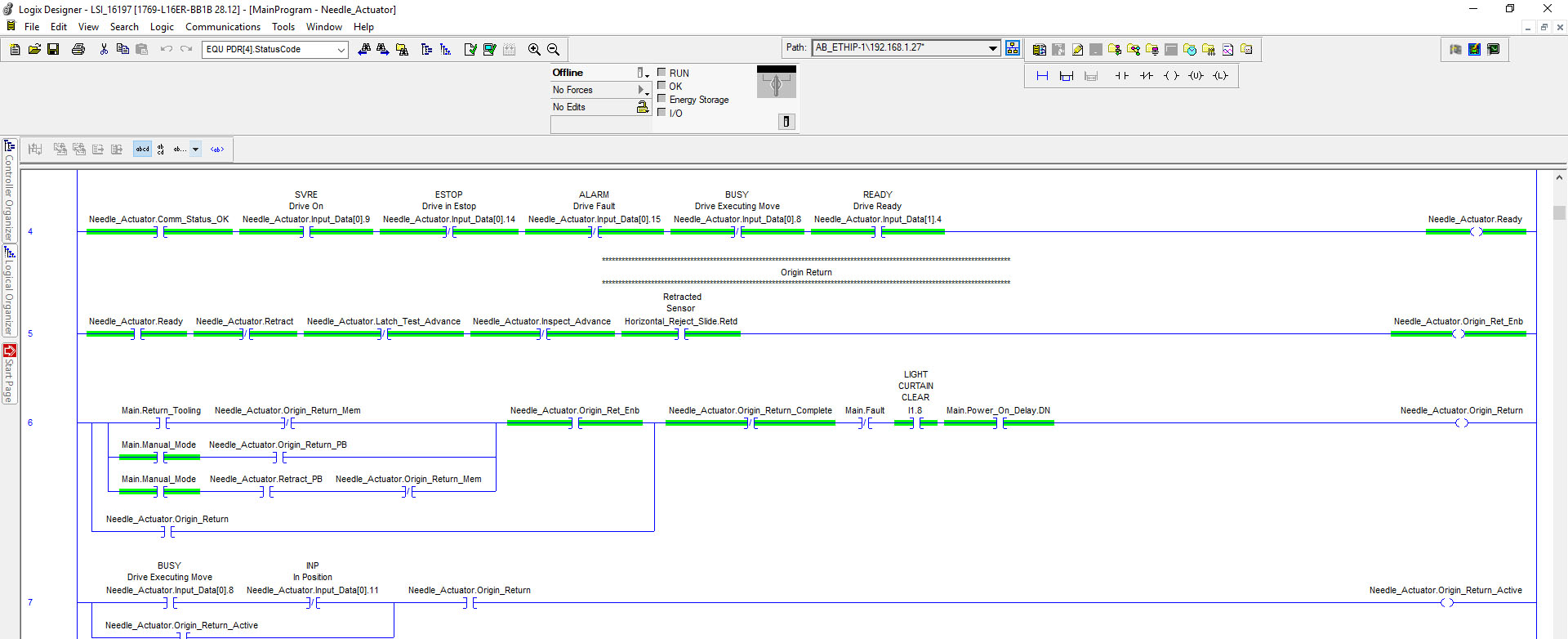Cut selection with the scissors icon

click(x=104, y=49)
